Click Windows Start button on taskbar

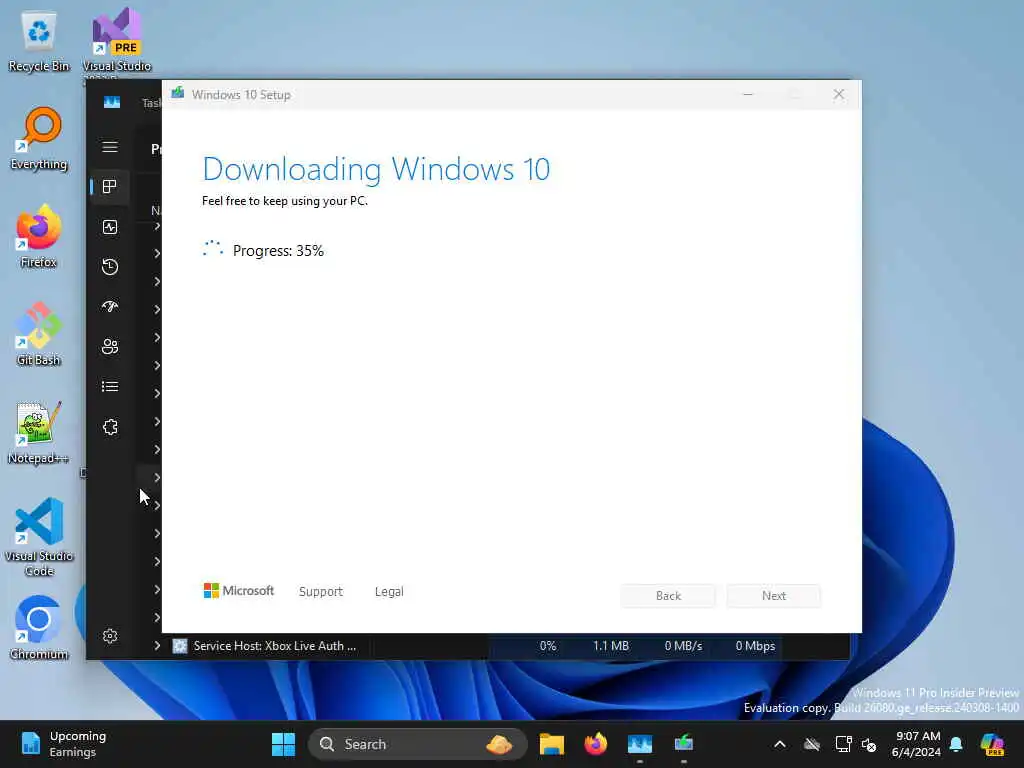(x=283, y=744)
